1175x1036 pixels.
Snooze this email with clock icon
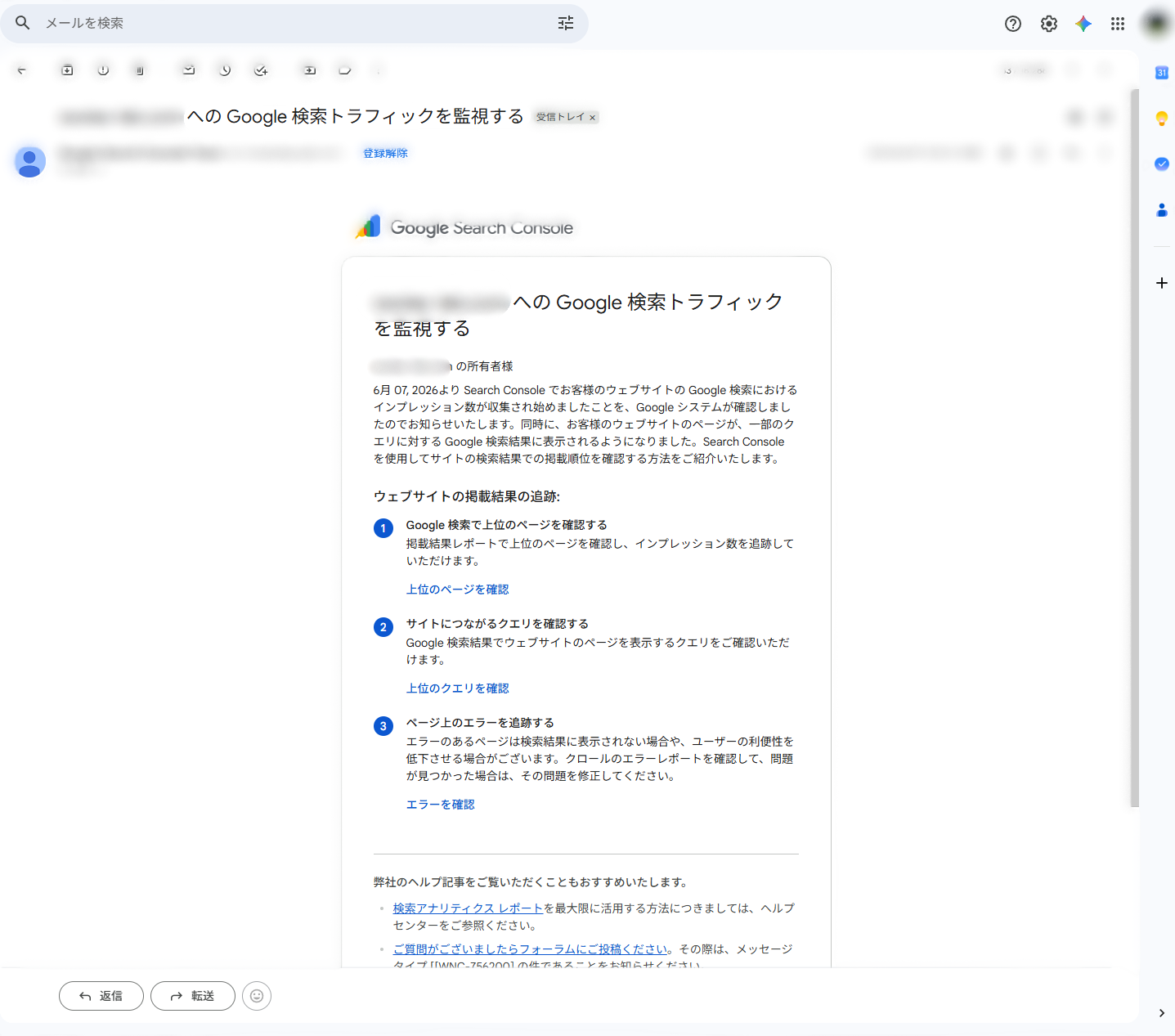pyautogui.click(x=225, y=70)
